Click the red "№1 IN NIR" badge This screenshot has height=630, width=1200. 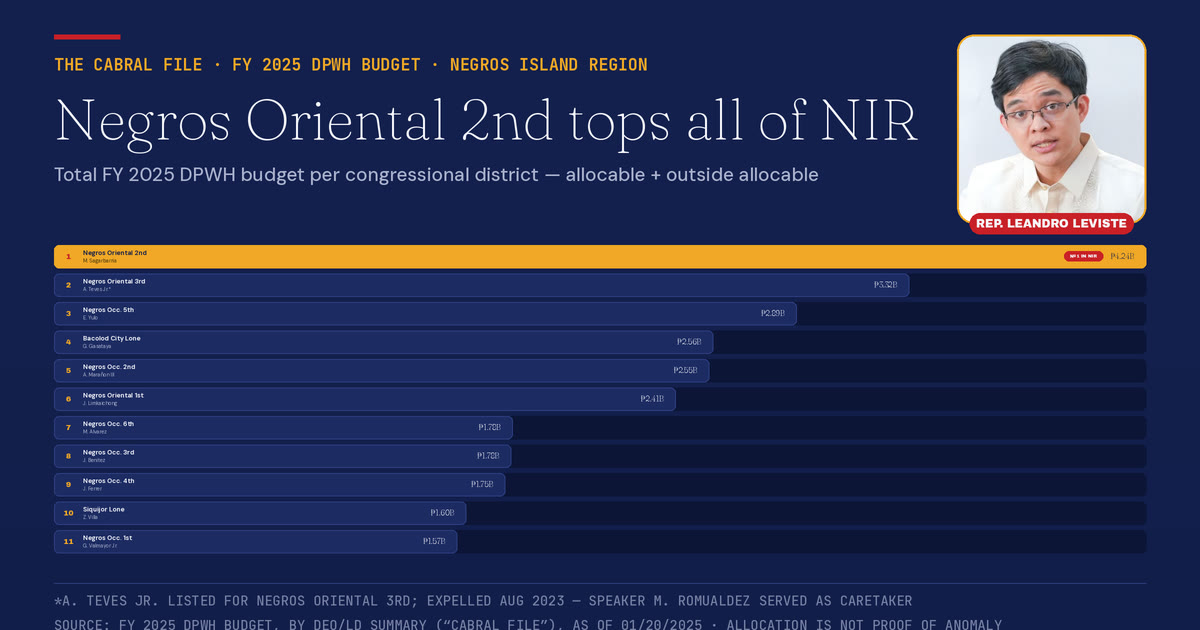pyautogui.click(x=1083, y=257)
